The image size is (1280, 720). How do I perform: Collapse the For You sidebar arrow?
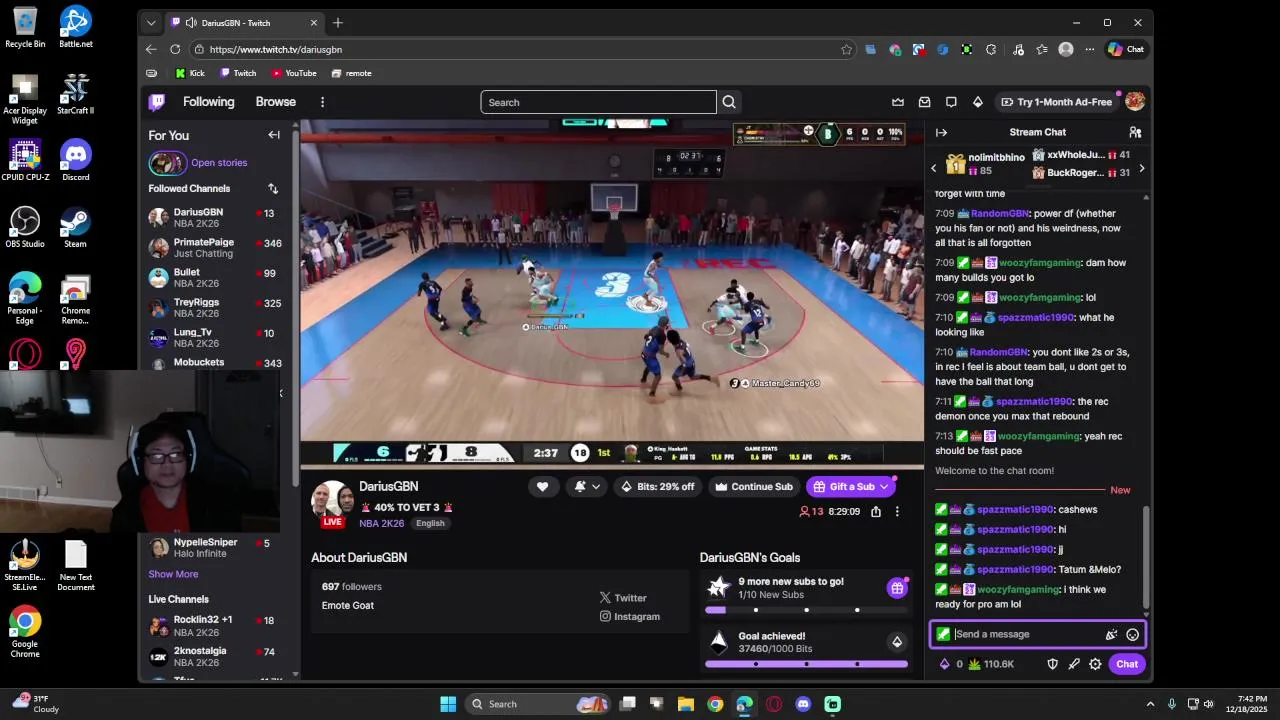(x=274, y=135)
